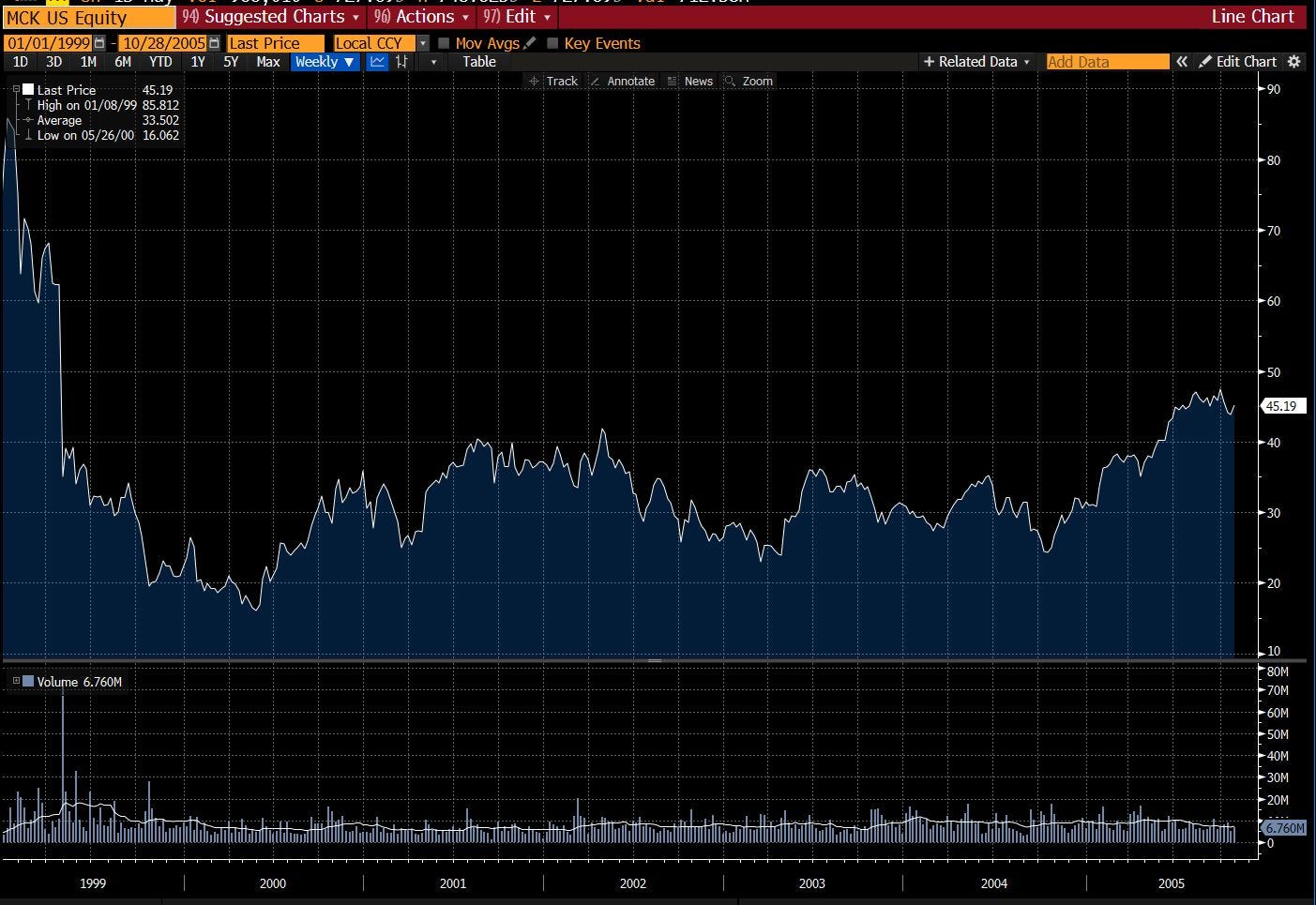The image size is (1316, 905).
Task: Click the High on 01/08/99 legend row
Action: click(102, 105)
